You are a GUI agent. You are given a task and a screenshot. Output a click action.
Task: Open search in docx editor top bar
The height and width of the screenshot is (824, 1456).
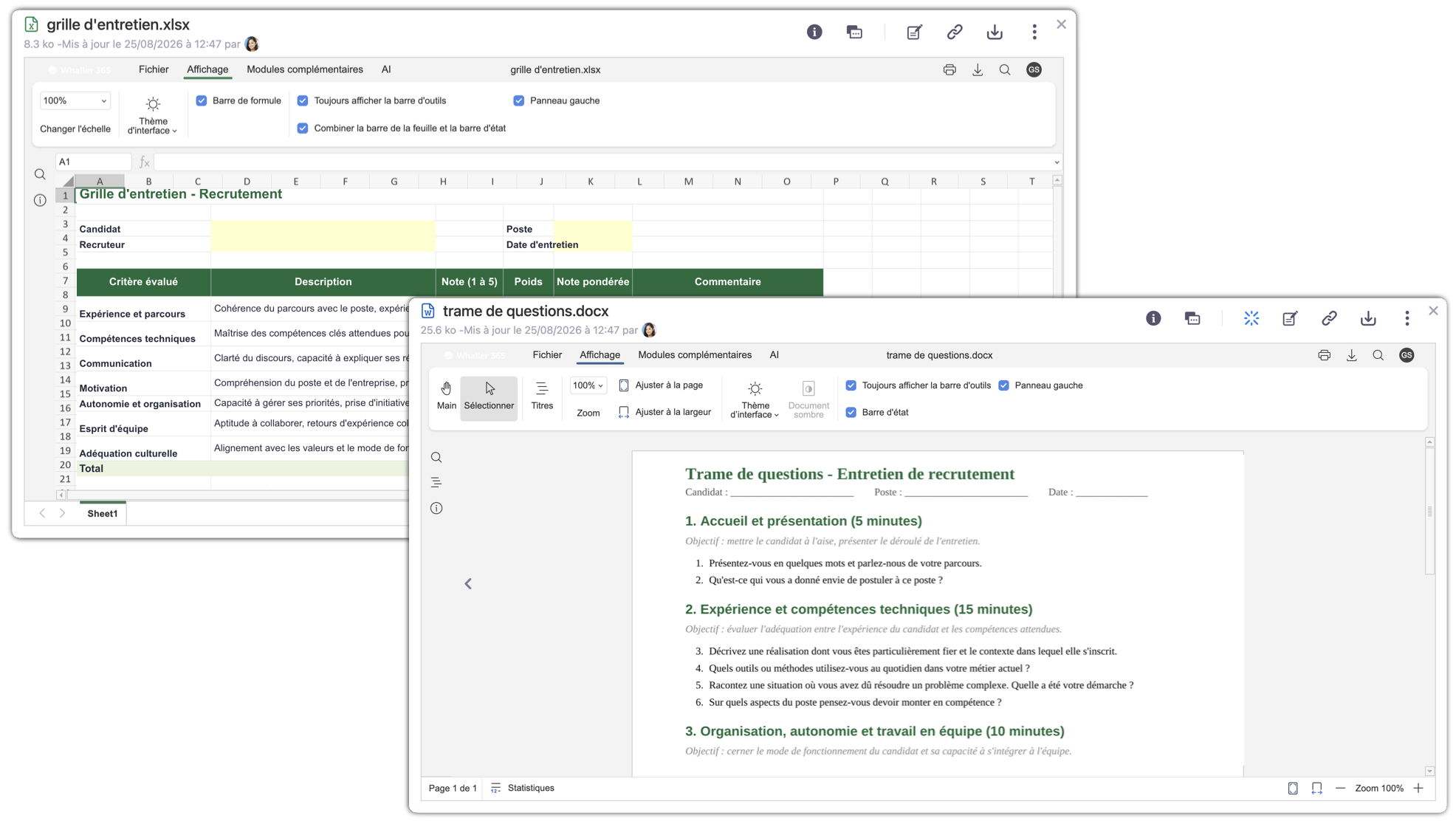[x=1378, y=355]
